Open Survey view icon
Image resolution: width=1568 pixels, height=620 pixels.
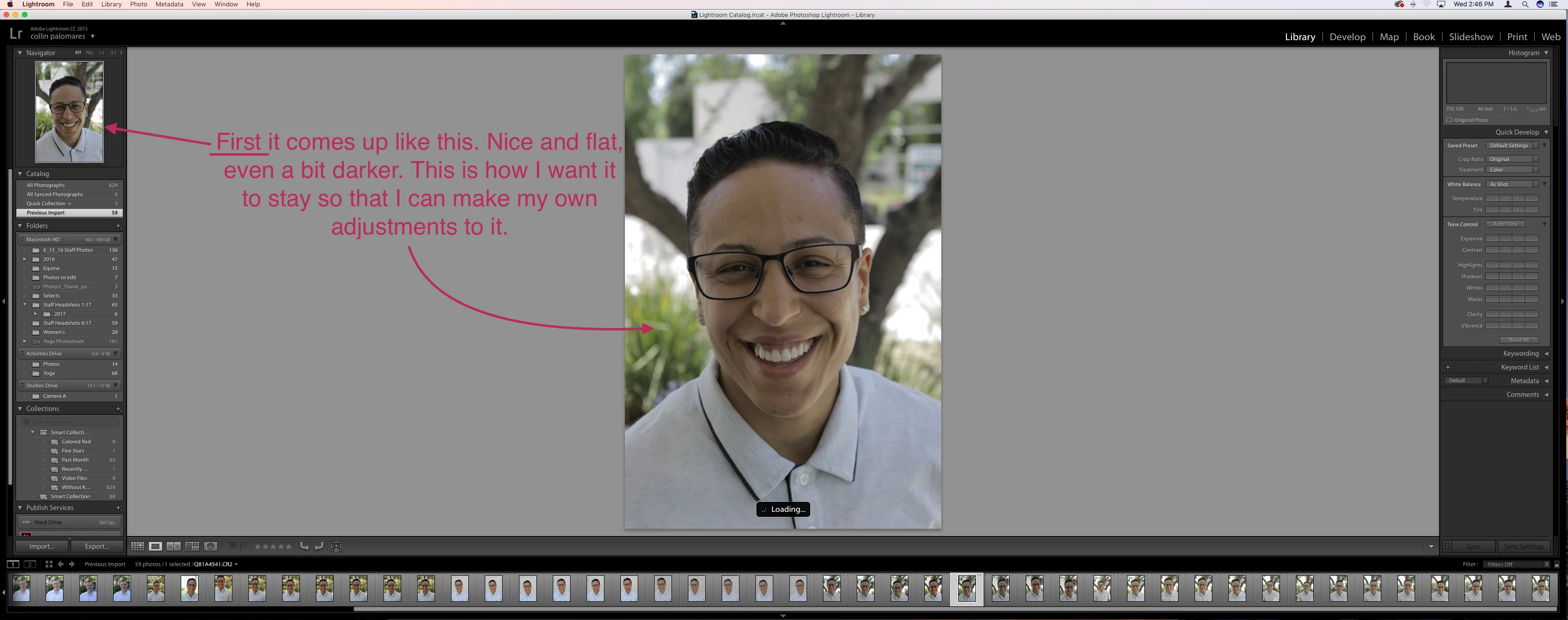[192, 547]
